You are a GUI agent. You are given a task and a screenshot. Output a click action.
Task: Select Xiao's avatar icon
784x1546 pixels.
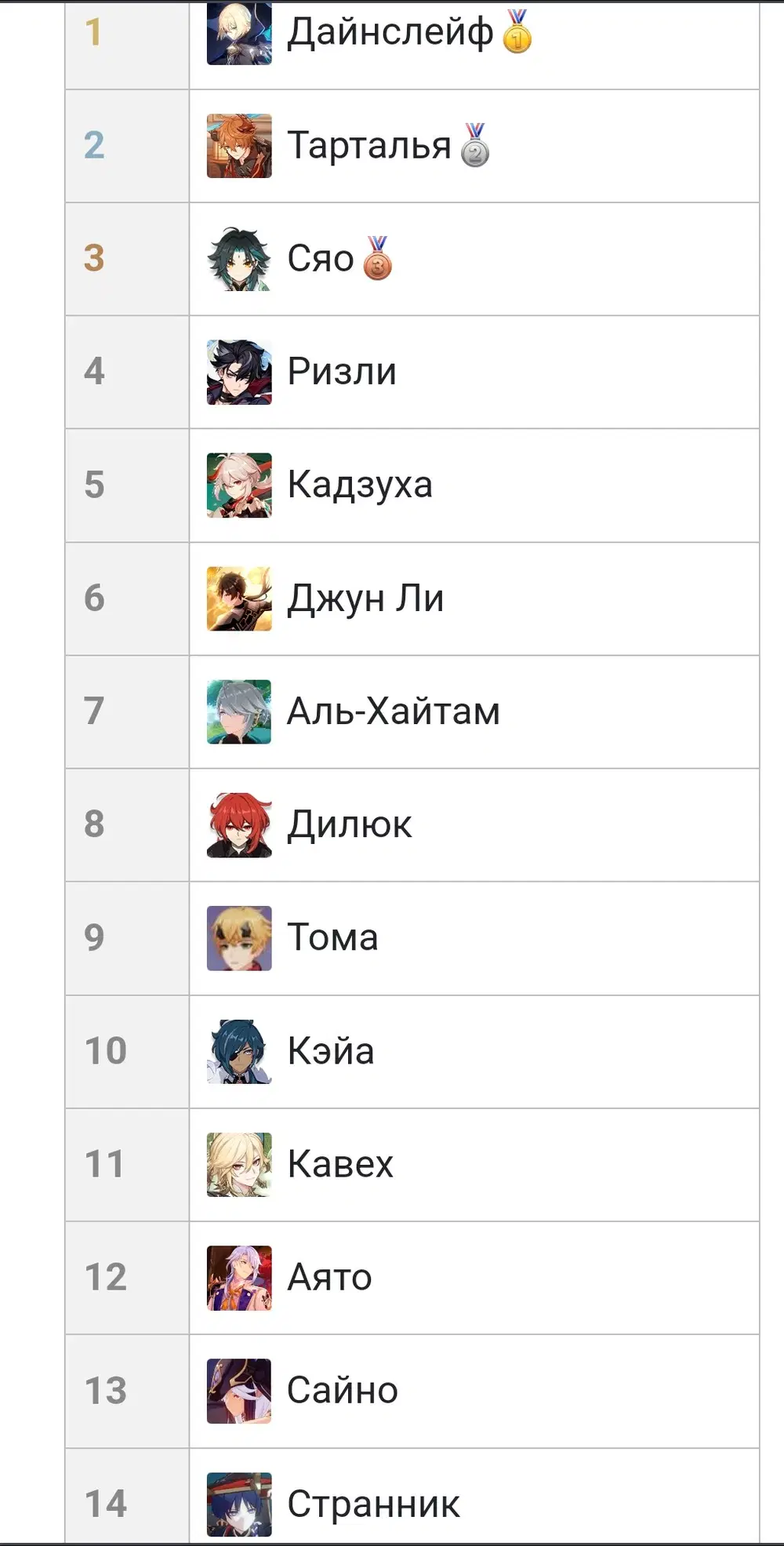(x=239, y=259)
